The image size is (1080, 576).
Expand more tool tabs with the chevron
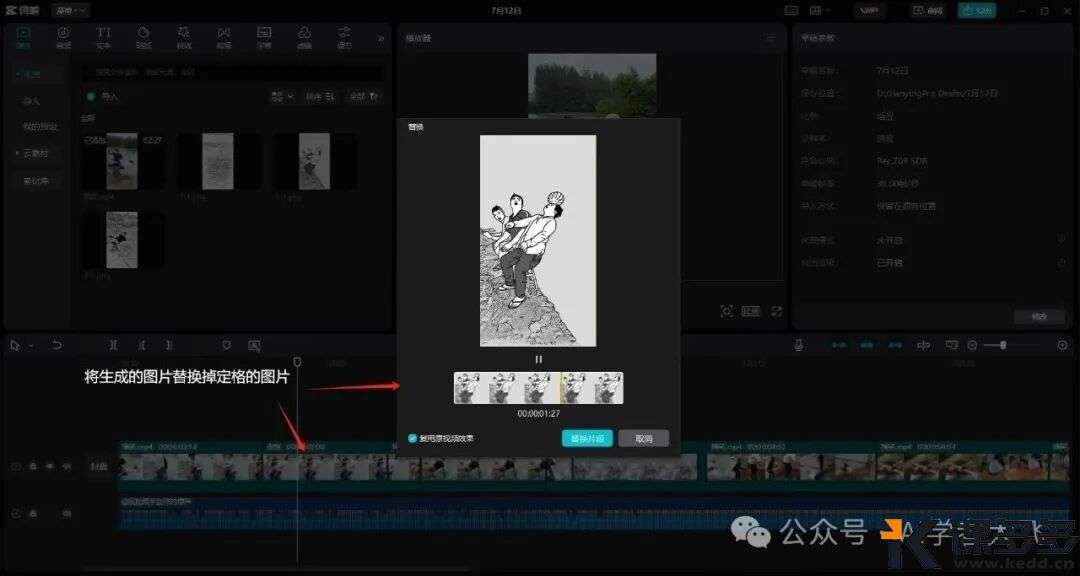click(x=380, y=38)
